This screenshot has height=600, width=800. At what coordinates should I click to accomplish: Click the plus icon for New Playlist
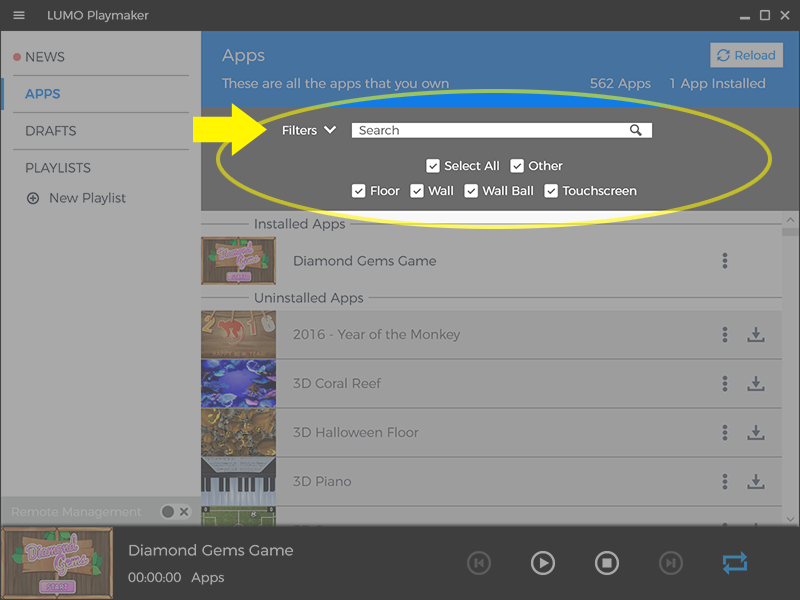pyautogui.click(x=33, y=198)
